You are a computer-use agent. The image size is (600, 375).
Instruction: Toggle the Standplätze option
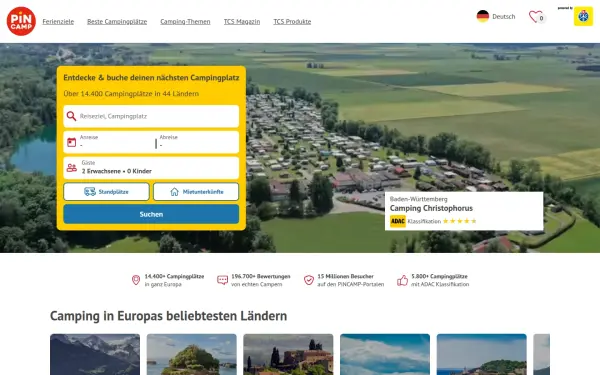click(x=106, y=191)
